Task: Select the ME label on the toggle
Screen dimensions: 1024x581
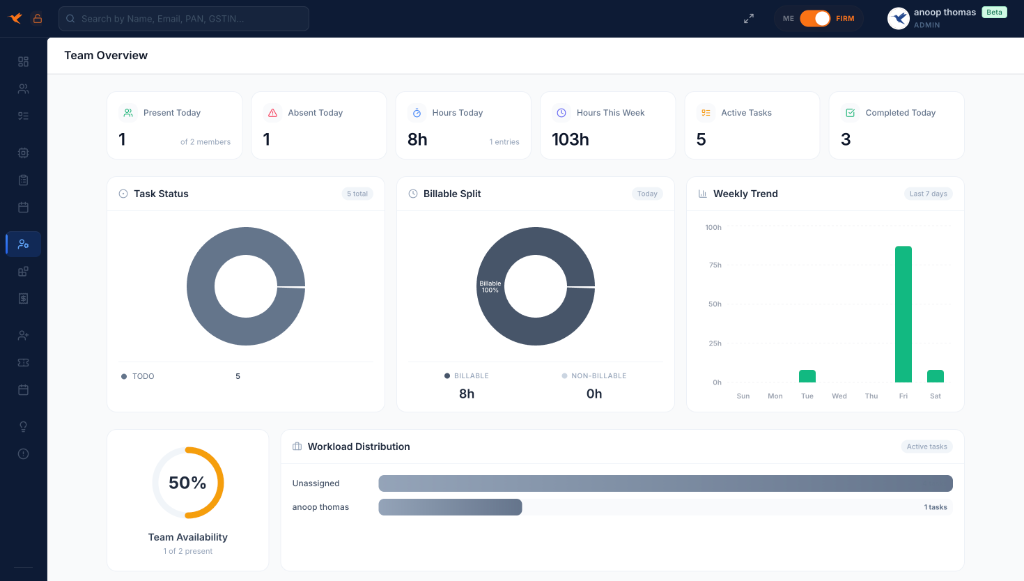Action: pyautogui.click(x=788, y=18)
